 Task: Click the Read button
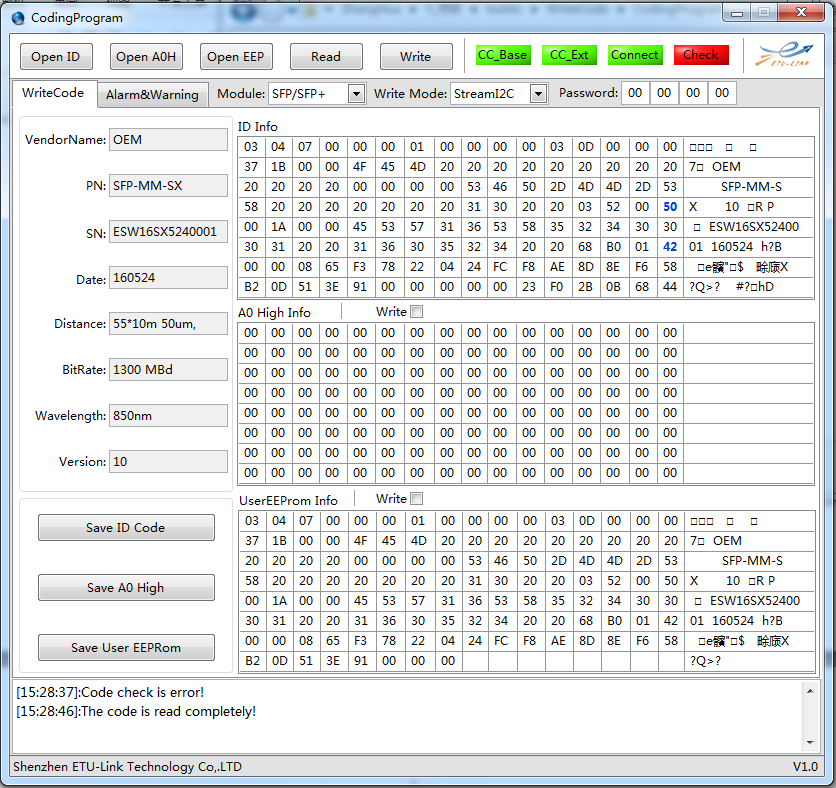coord(326,57)
